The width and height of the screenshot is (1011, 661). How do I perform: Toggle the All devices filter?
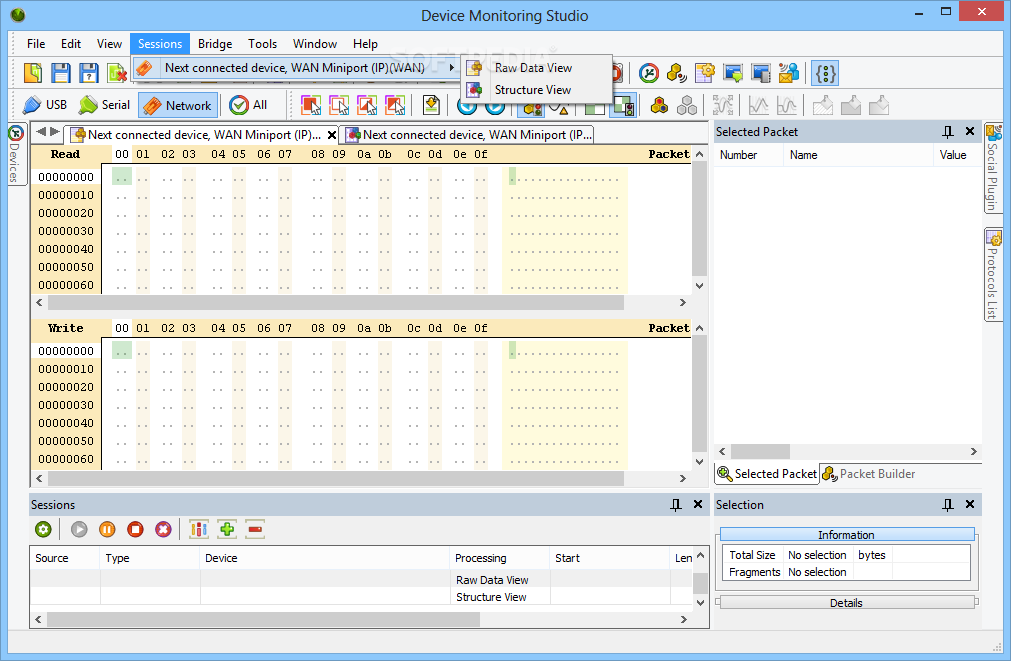coord(248,105)
